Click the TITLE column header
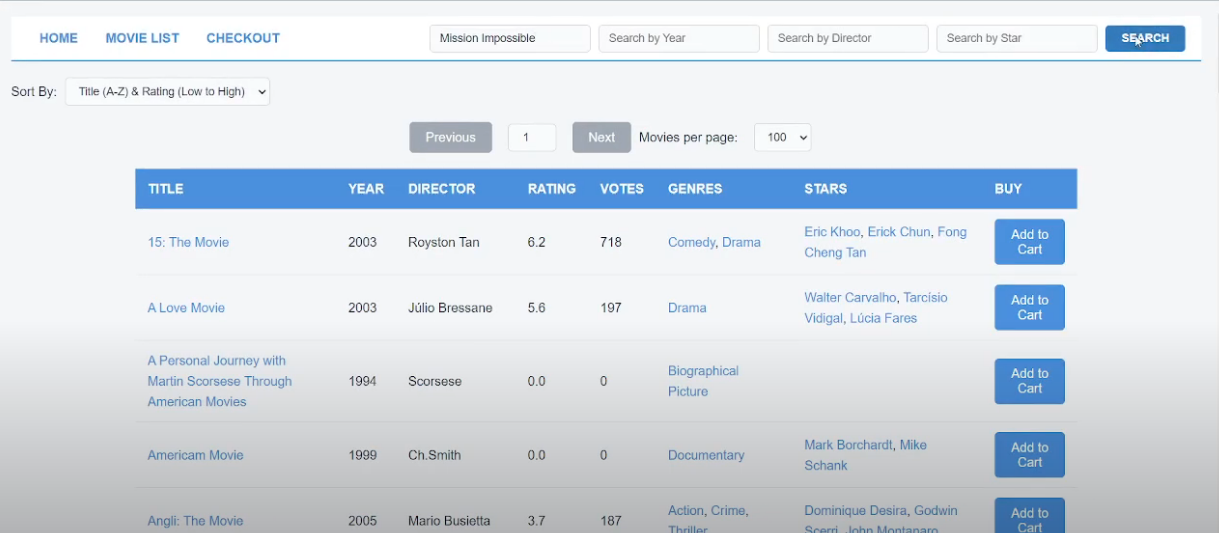This screenshot has height=533, width=1219. [166, 188]
